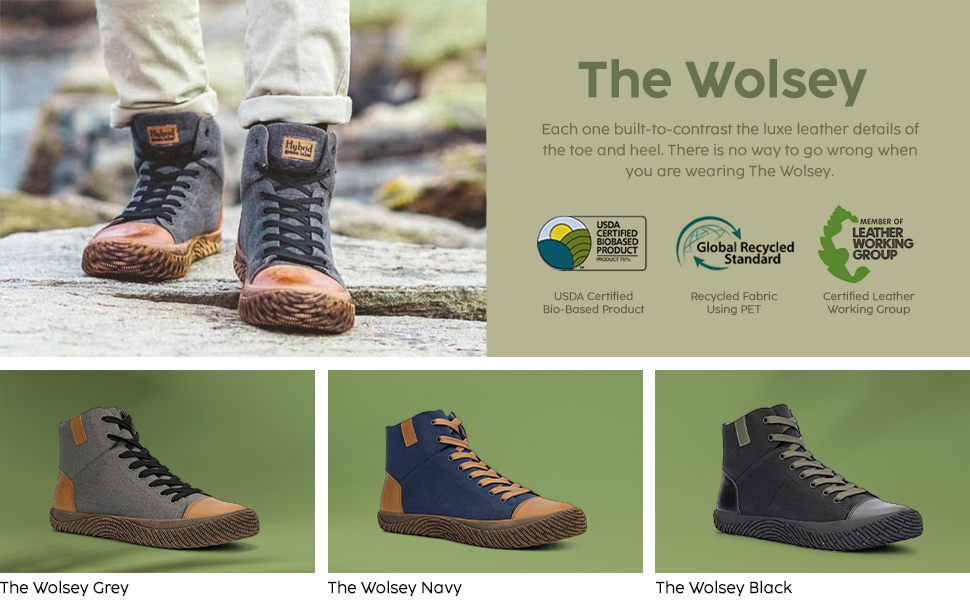Screen dimensions: 970x600
Task: Open the Wolsey Grey shoe image
Action: [x=157, y=471]
